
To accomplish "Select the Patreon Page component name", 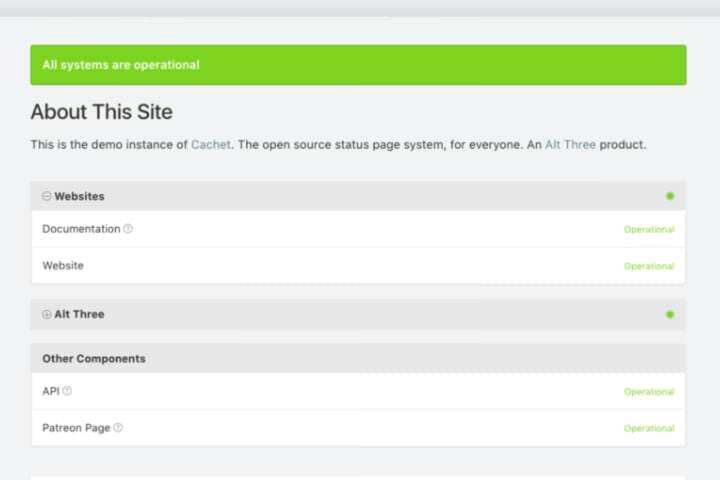I will (76, 428).
